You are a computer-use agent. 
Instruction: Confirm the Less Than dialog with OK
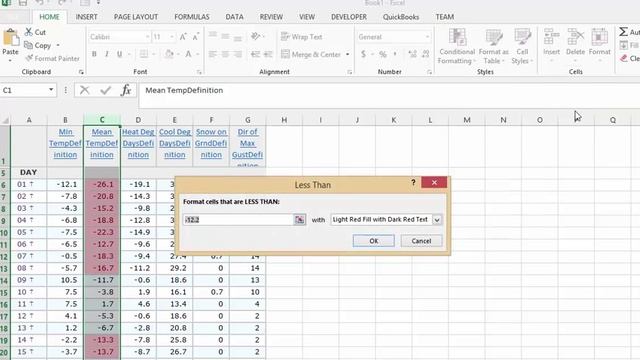[x=373, y=241]
